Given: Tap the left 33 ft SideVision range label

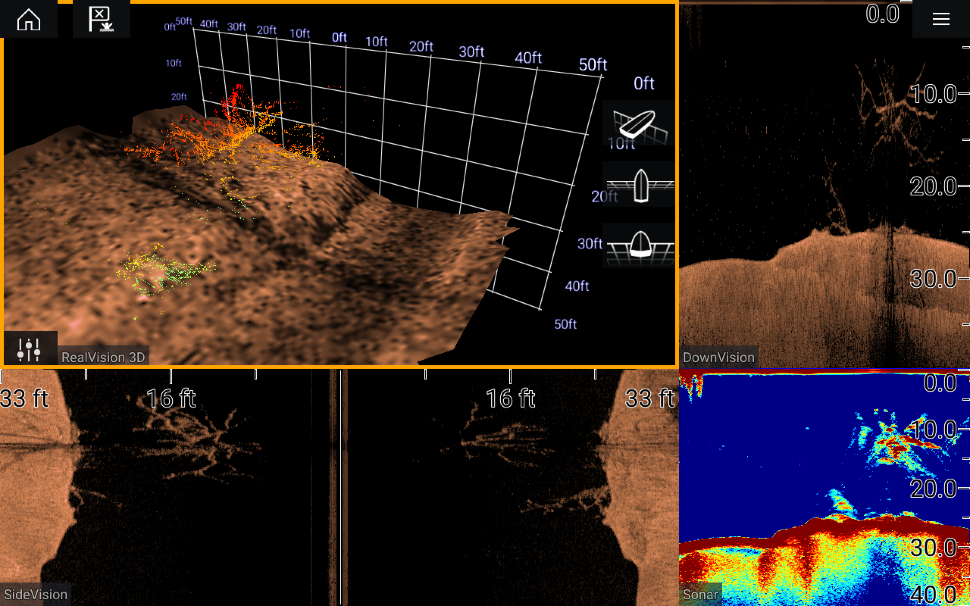Looking at the screenshot, I should pyautogui.click(x=26, y=399).
